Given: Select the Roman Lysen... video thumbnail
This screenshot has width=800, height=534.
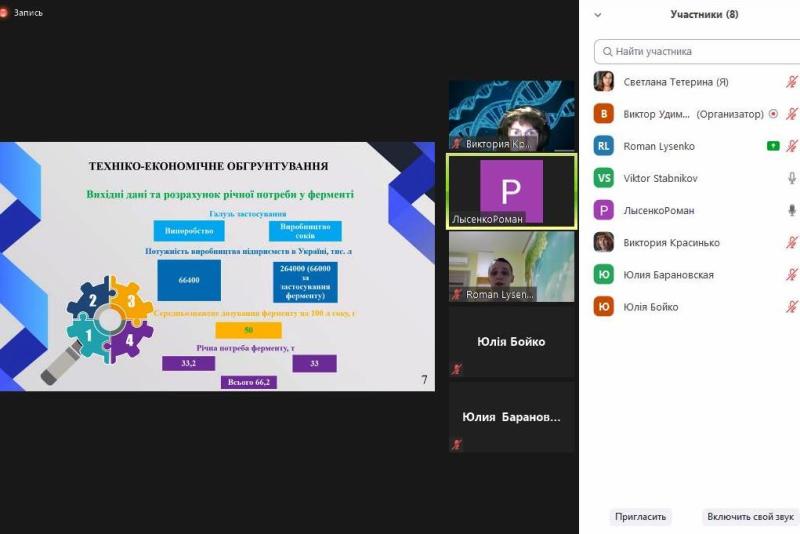Looking at the screenshot, I should click(512, 267).
